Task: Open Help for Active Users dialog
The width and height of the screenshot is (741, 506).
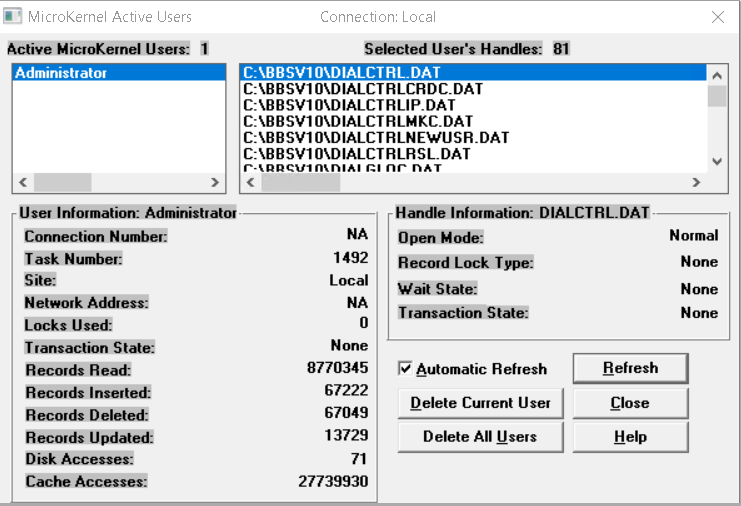Action: pyautogui.click(x=630, y=437)
